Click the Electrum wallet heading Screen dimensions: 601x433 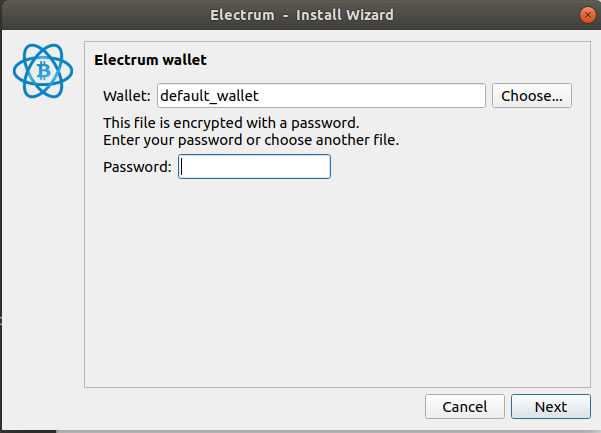pyautogui.click(x=150, y=60)
